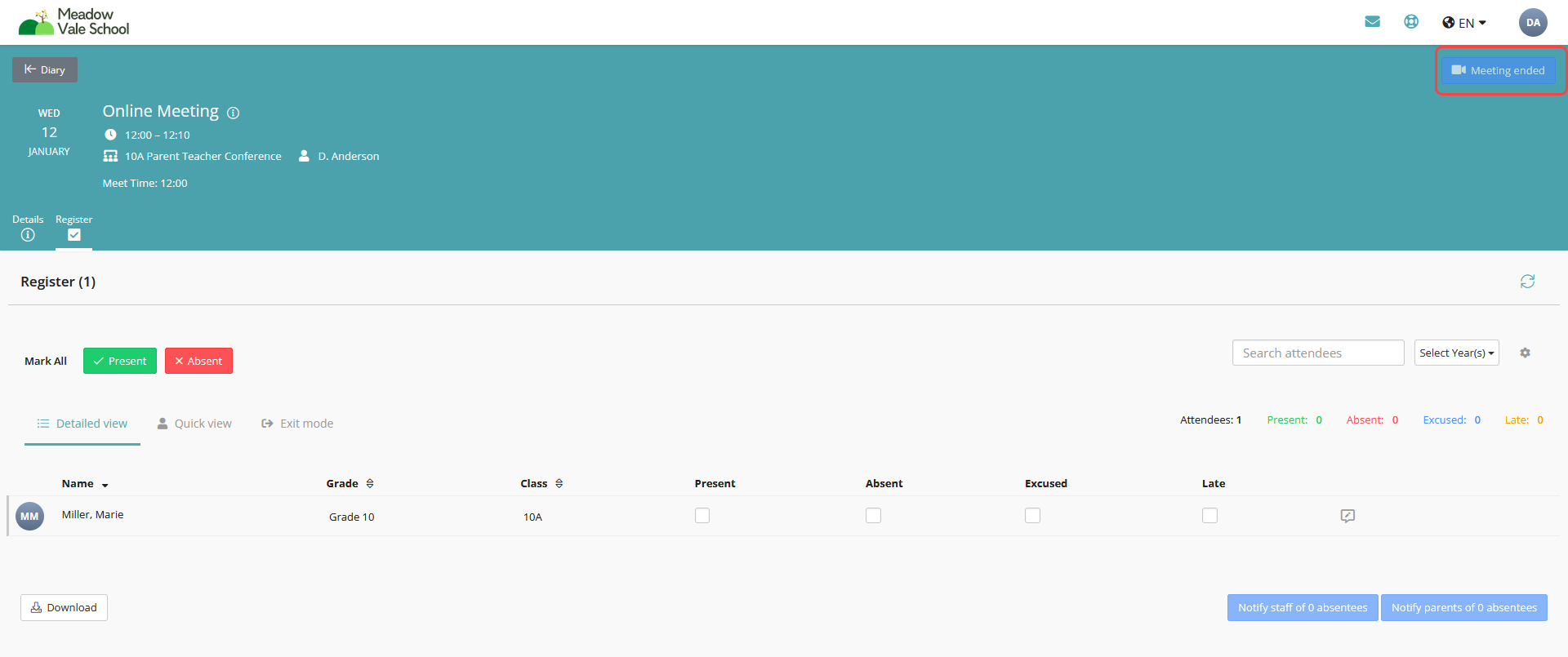Mark Marie Miller as present
This screenshot has width=1568, height=657.
tap(702, 516)
